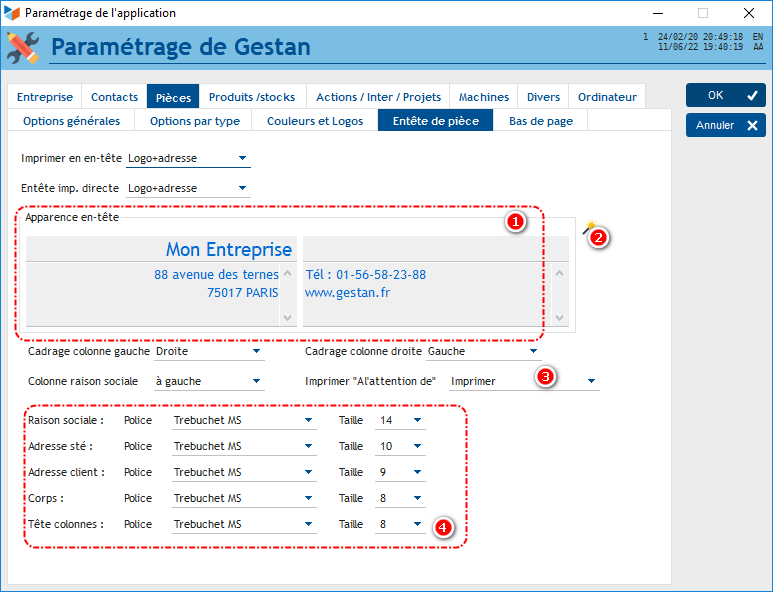Open the Produits /stocks tab
773x592 pixels.
point(252,97)
